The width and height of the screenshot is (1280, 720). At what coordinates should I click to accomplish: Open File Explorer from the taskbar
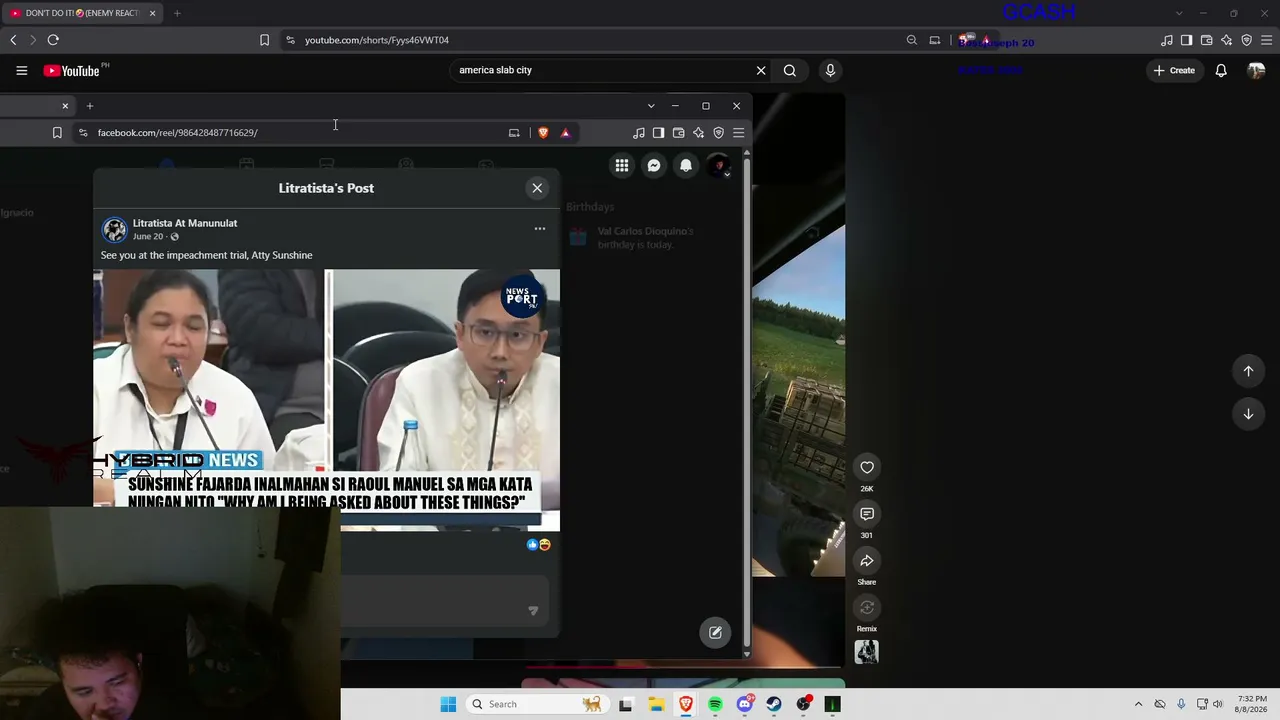pyautogui.click(x=656, y=704)
